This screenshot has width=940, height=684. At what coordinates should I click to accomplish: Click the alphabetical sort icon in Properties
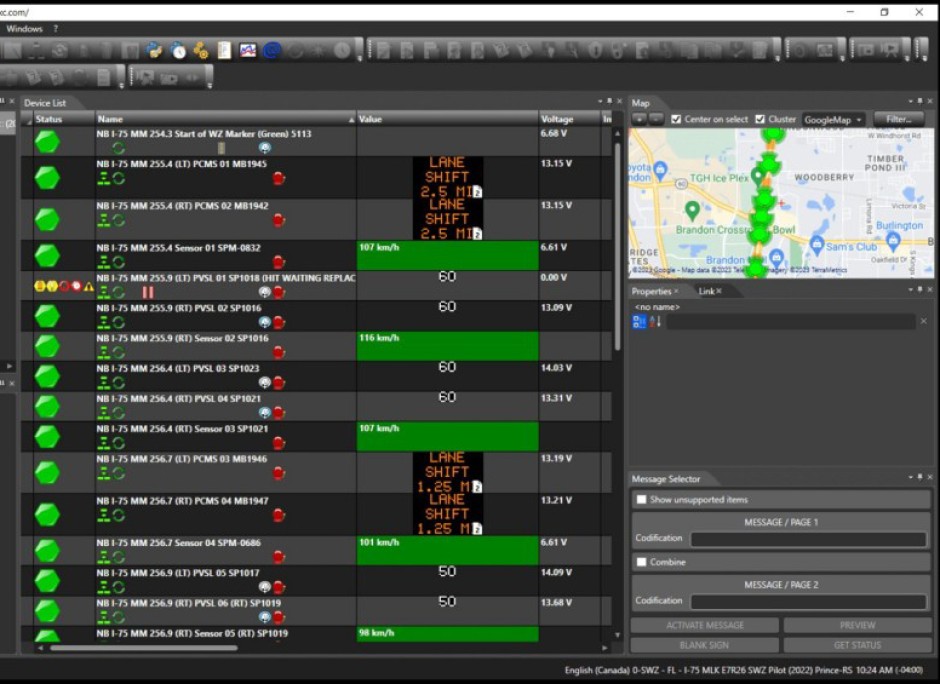tap(652, 322)
